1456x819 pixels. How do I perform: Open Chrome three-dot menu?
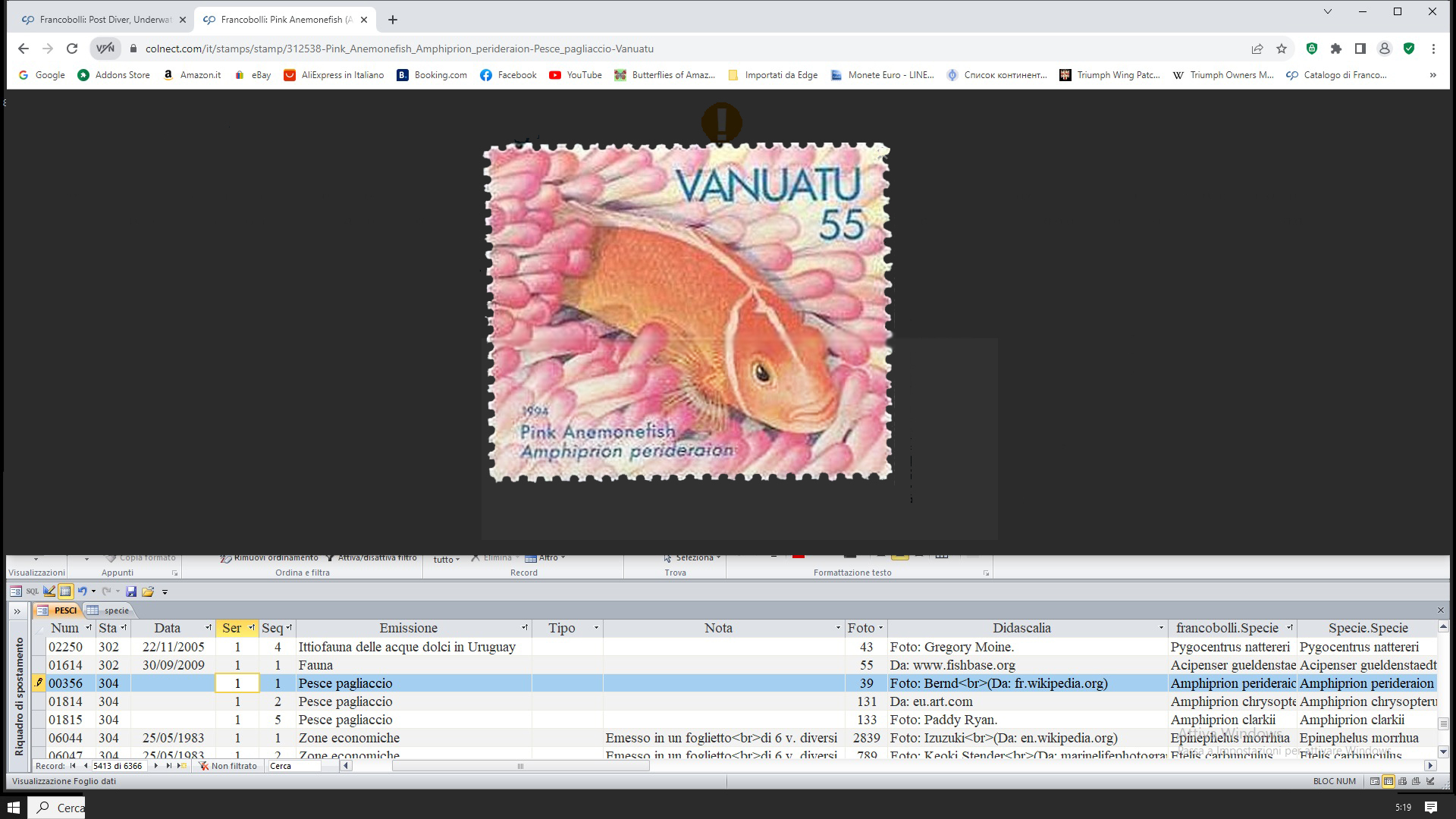click(x=1433, y=49)
